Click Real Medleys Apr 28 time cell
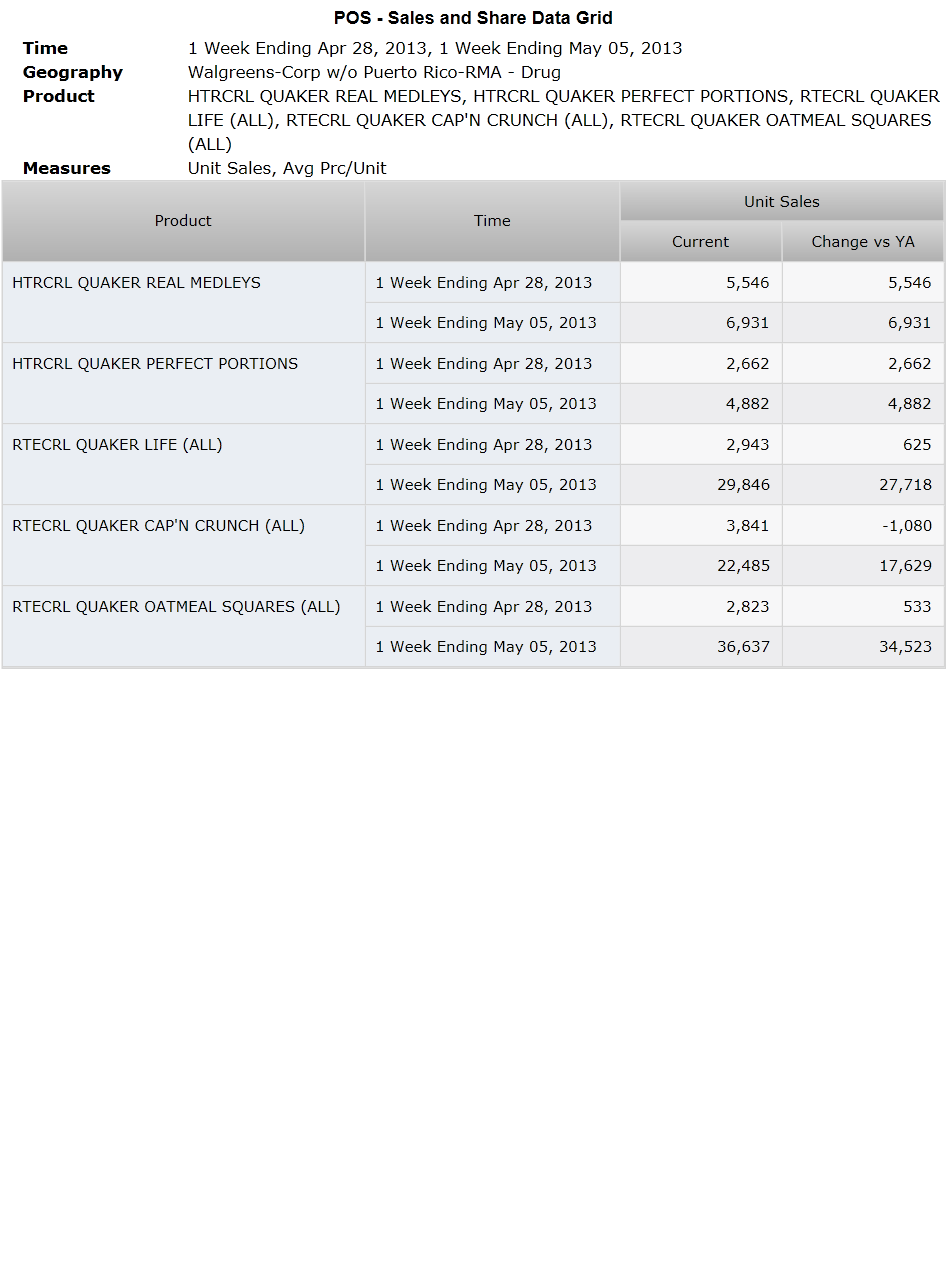This screenshot has height=1284, width=946. pyautogui.click(x=492, y=282)
